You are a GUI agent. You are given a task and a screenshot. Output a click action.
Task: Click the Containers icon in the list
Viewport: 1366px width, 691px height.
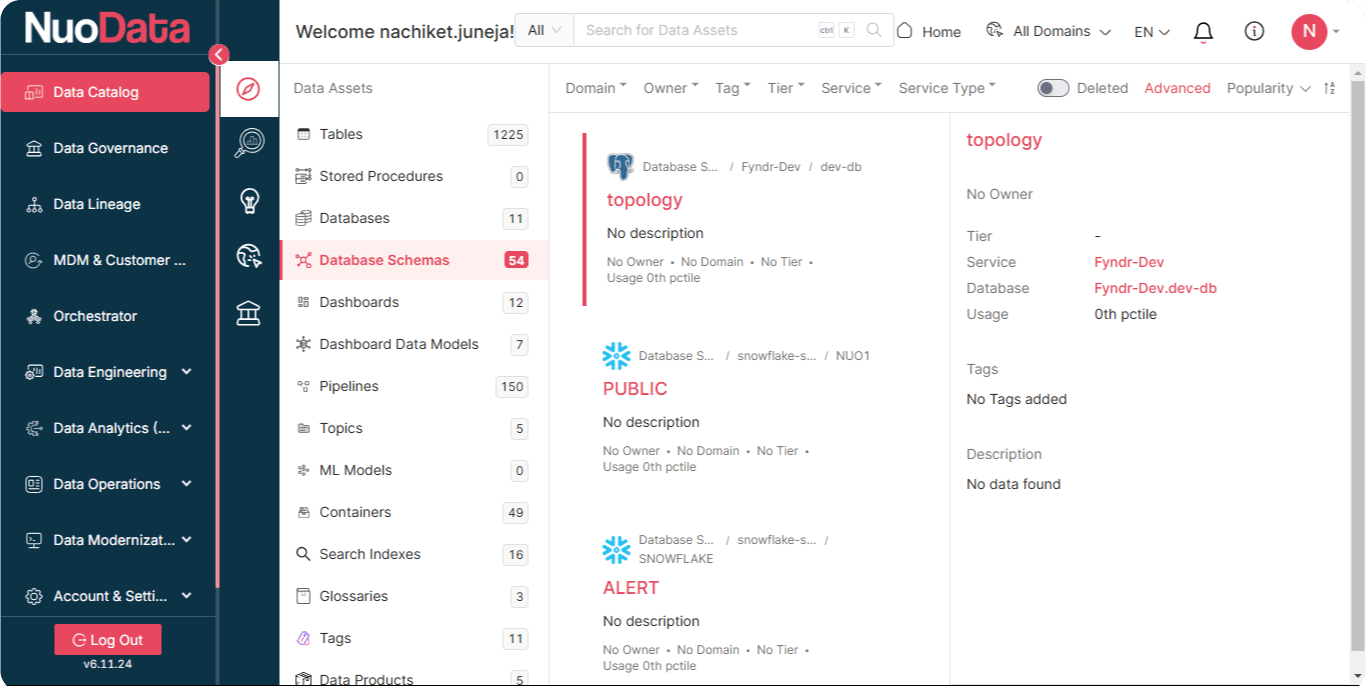click(303, 512)
